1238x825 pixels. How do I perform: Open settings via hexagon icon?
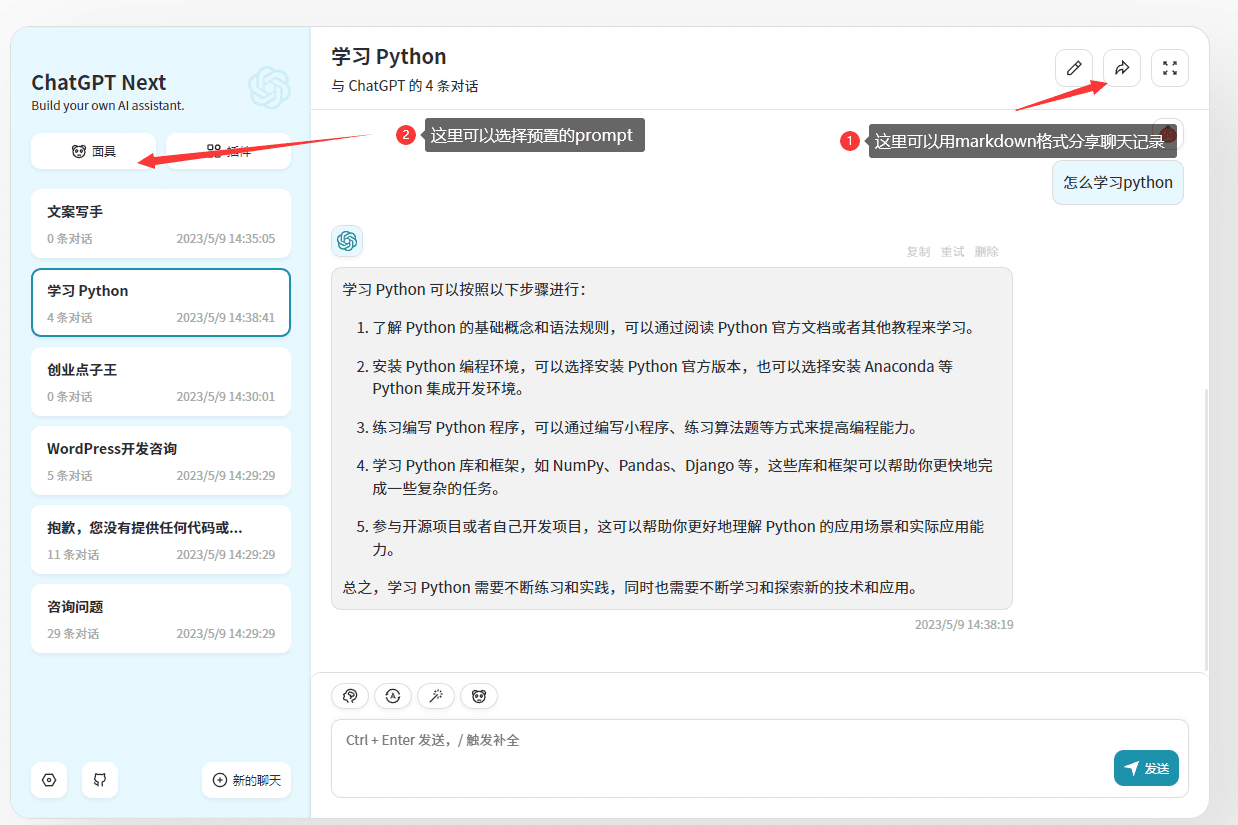49,780
